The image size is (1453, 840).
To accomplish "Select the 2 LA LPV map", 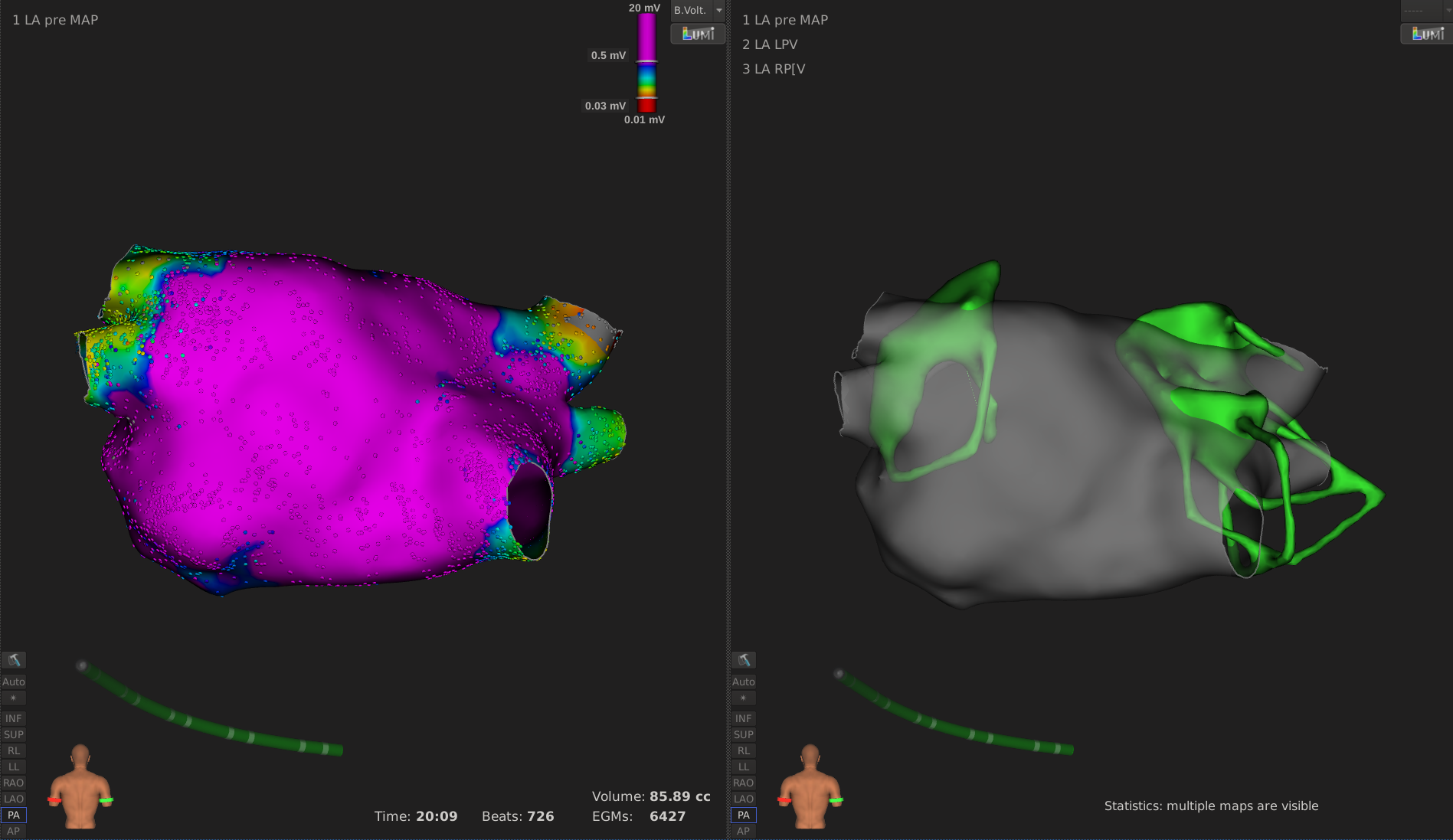I will point(770,44).
